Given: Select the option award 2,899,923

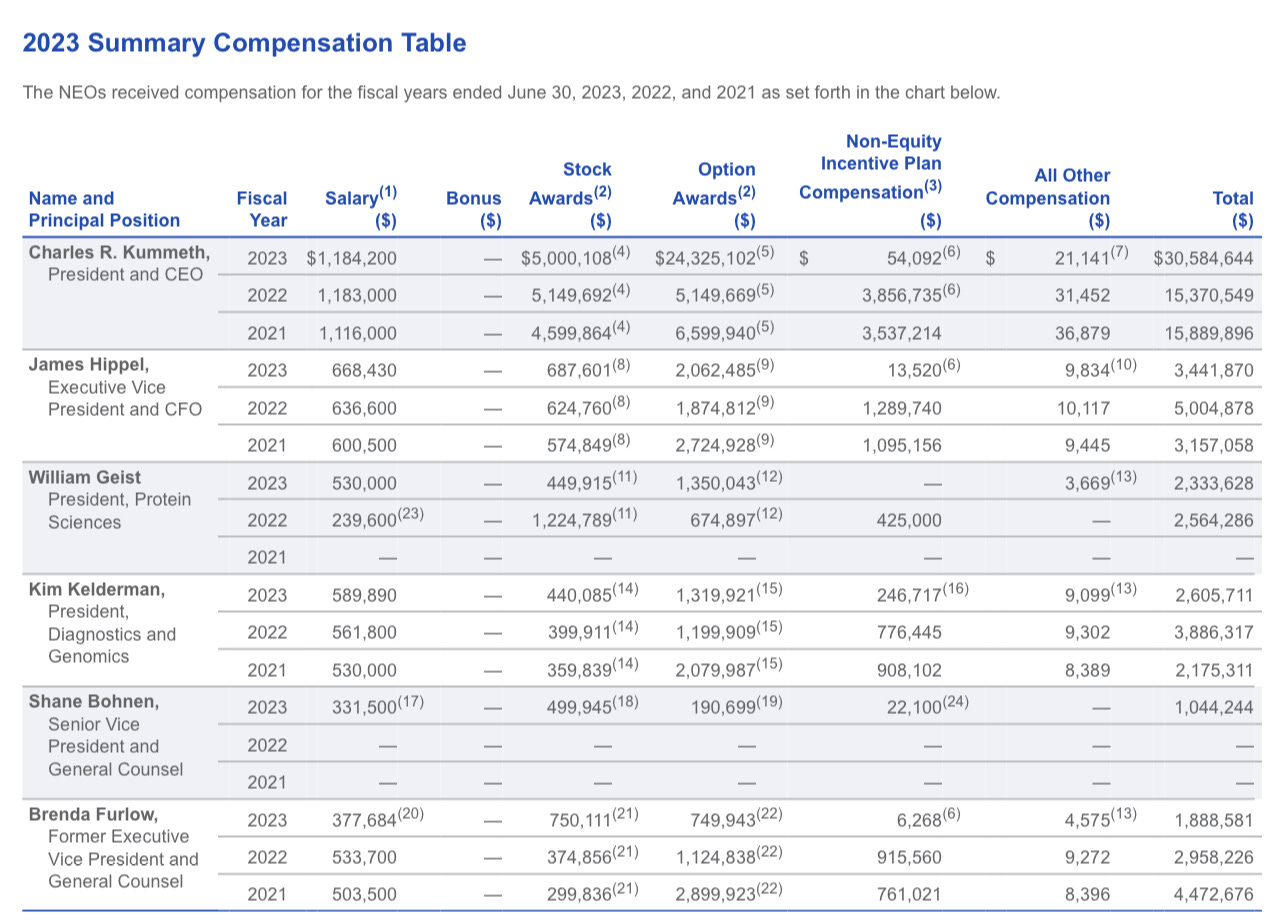Looking at the screenshot, I should (714, 894).
